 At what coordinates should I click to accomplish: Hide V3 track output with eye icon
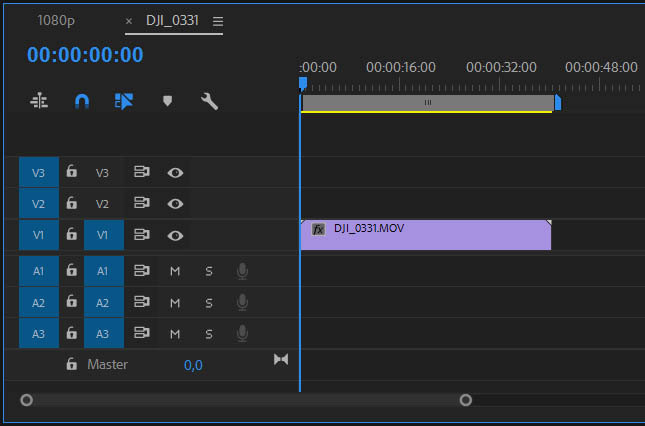(175, 173)
